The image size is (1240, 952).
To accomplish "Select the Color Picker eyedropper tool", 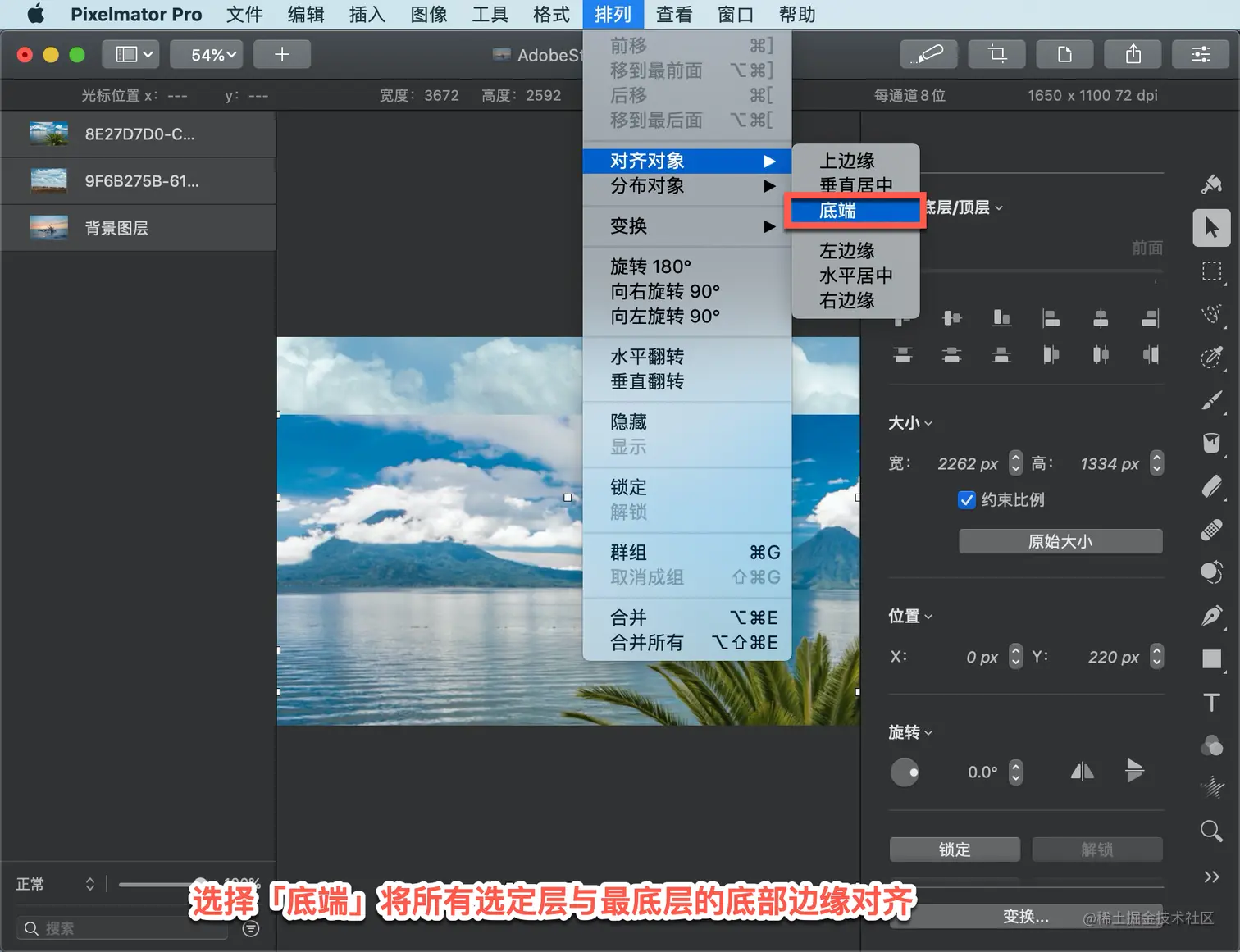I will (x=1211, y=357).
